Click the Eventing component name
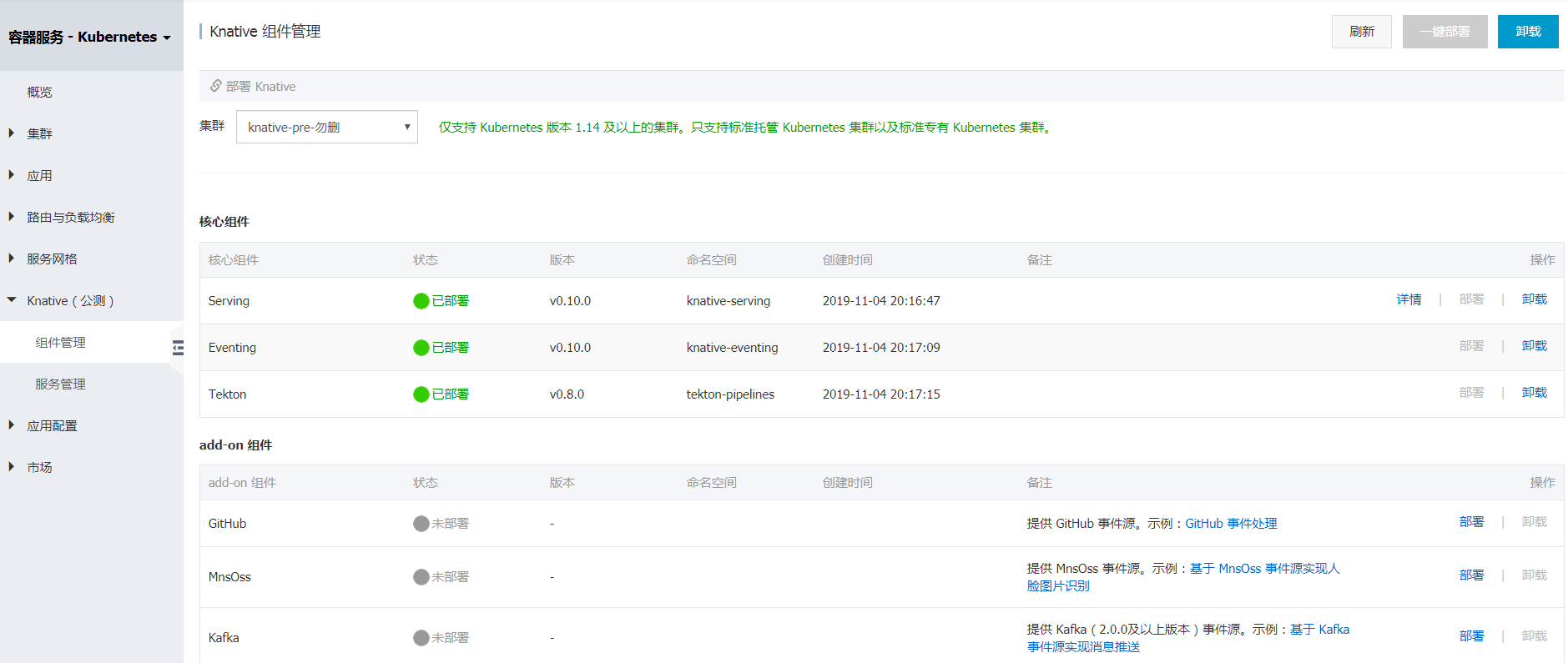Image resolution: width=1568 pixels, height=663 pixels. [x=232, y=348]
